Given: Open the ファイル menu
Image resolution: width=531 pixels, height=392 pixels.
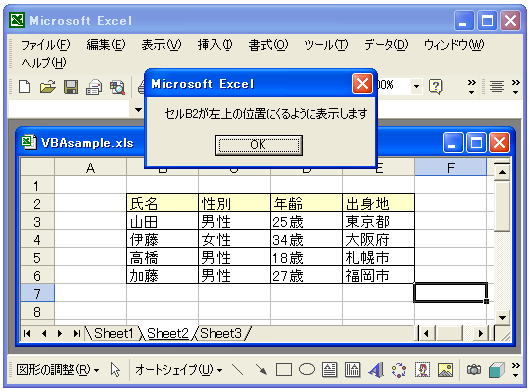Looking at the screenshot, I should coord(46,45).
